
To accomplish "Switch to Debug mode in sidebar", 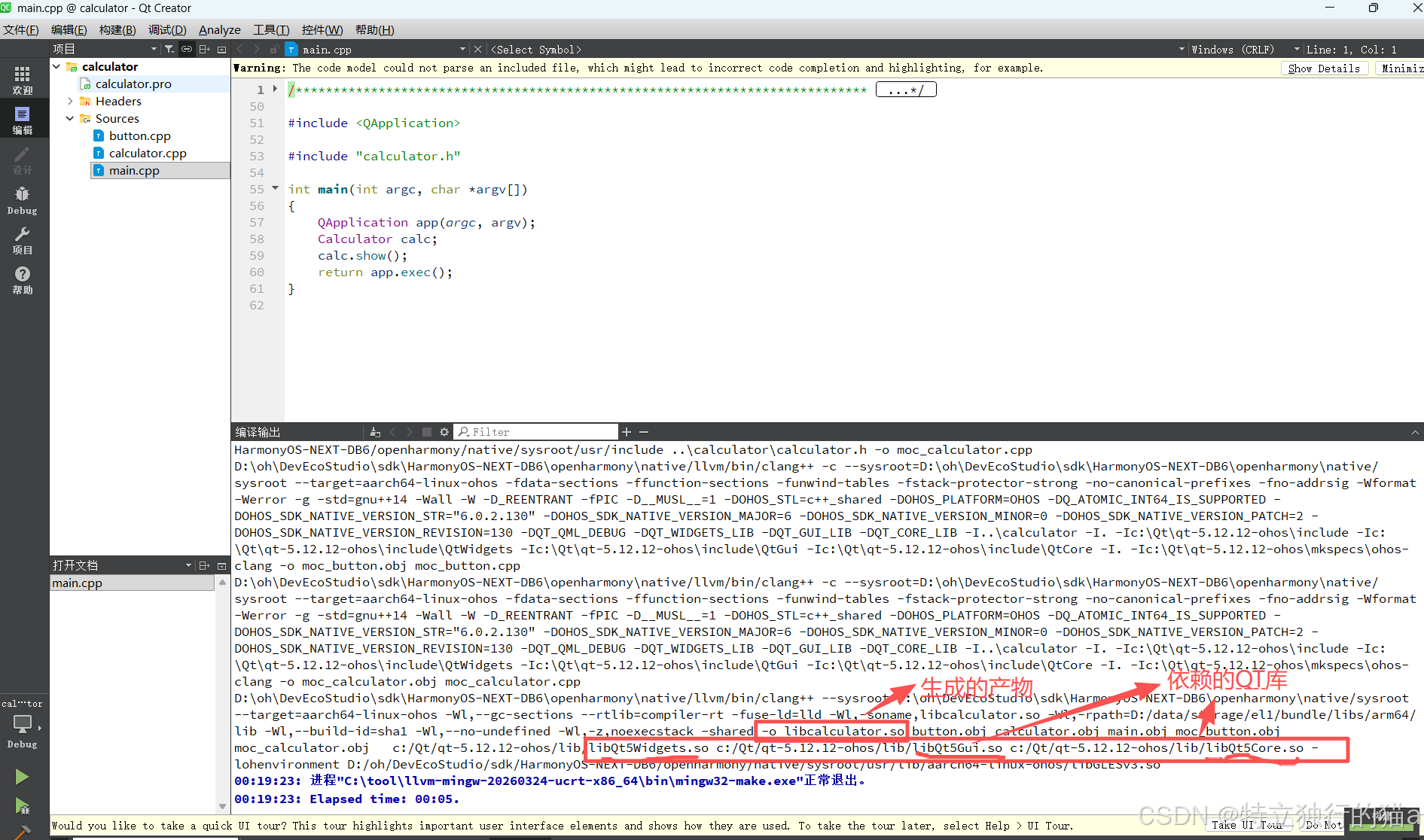I will pyautogui.click(x=23, y=200).
